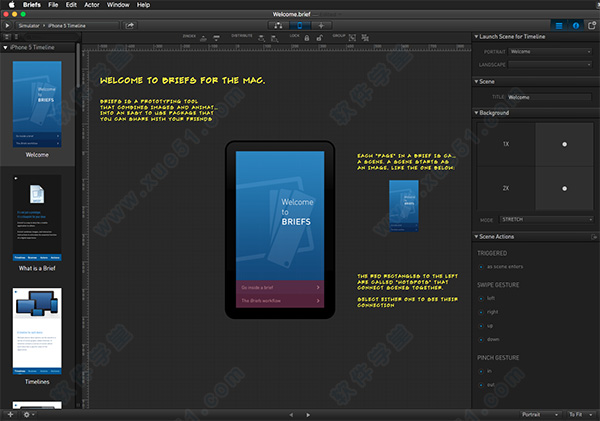Open the Window menu
The width and height of the screenshot is (600, 421).
[118, 5]
